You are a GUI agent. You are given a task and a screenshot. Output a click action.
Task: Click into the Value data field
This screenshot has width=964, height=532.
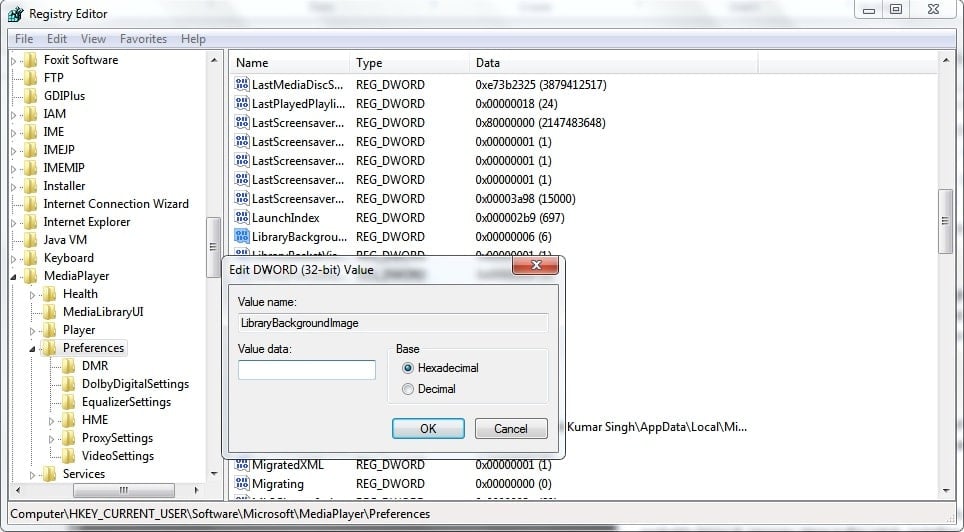click(x=307, y=370)
